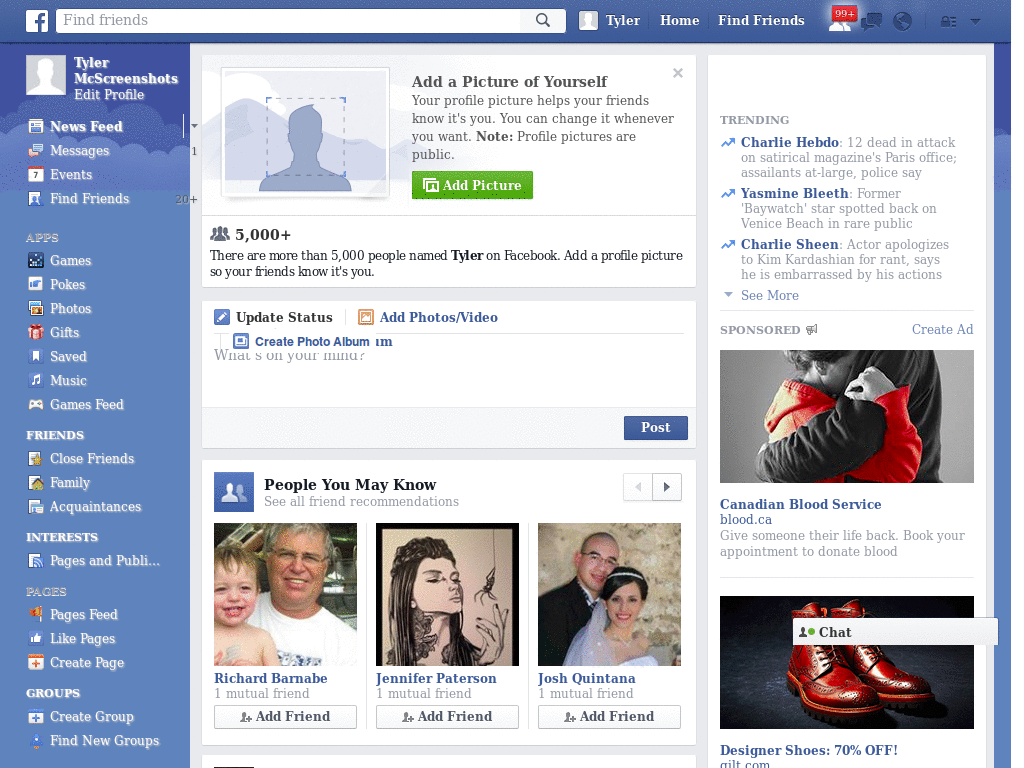1024x768 pixels.
Task: Open Photos in the sidebar
Action: 71,309
